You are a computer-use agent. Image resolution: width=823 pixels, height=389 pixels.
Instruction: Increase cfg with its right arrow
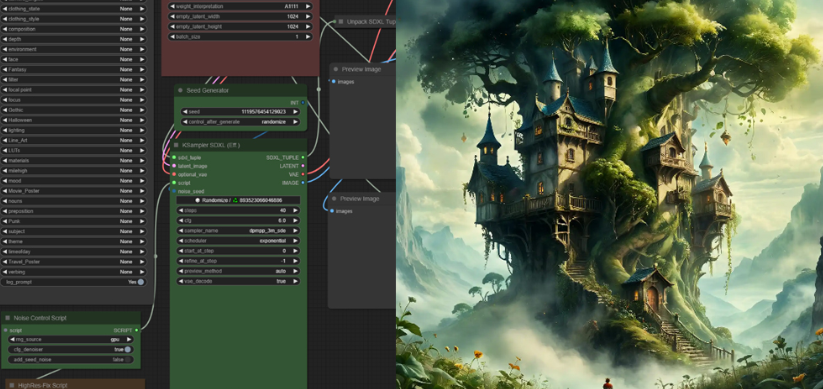click(296, 220)
